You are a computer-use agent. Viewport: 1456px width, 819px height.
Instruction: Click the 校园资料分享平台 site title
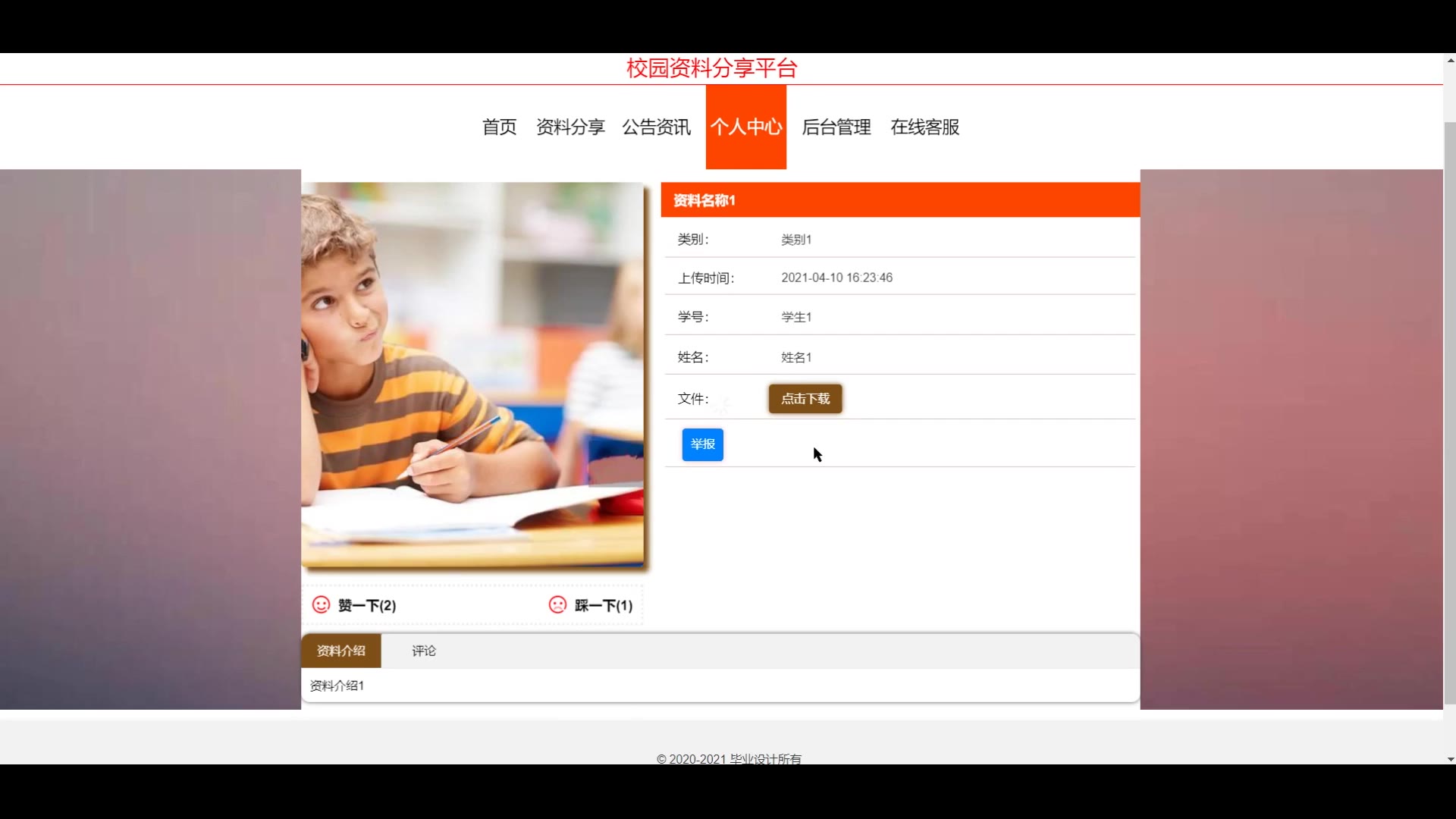click(711, 68)
